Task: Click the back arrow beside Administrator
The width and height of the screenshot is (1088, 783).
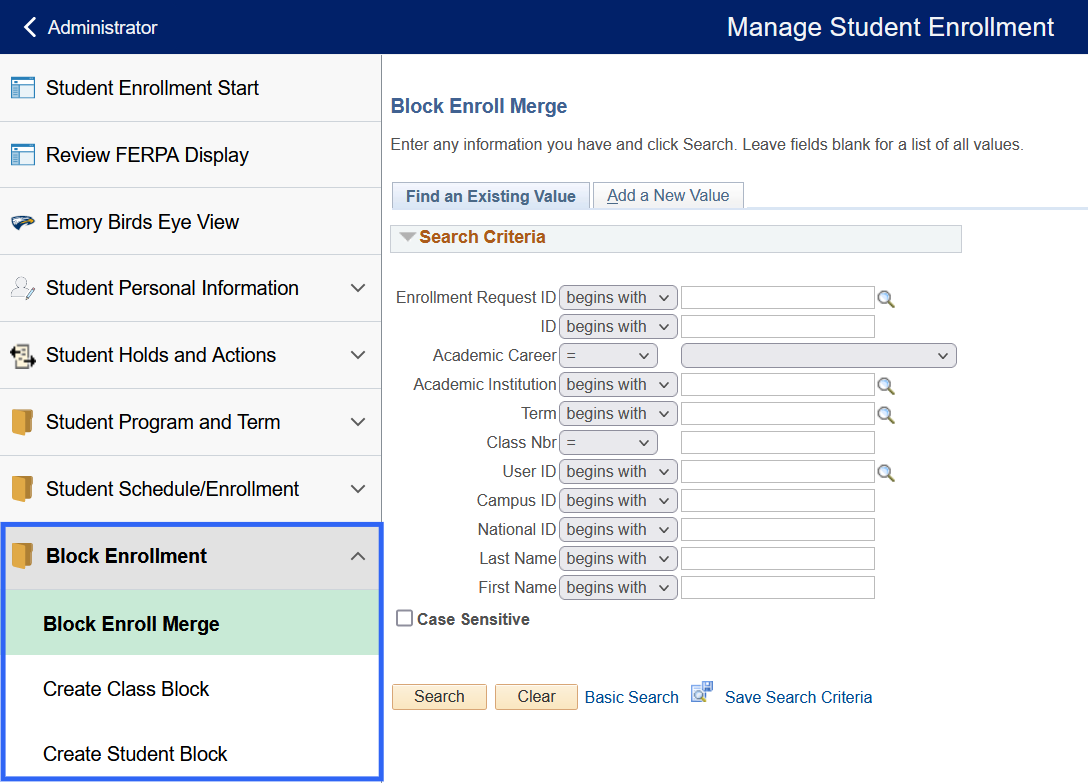Action: tap(29, 27)
